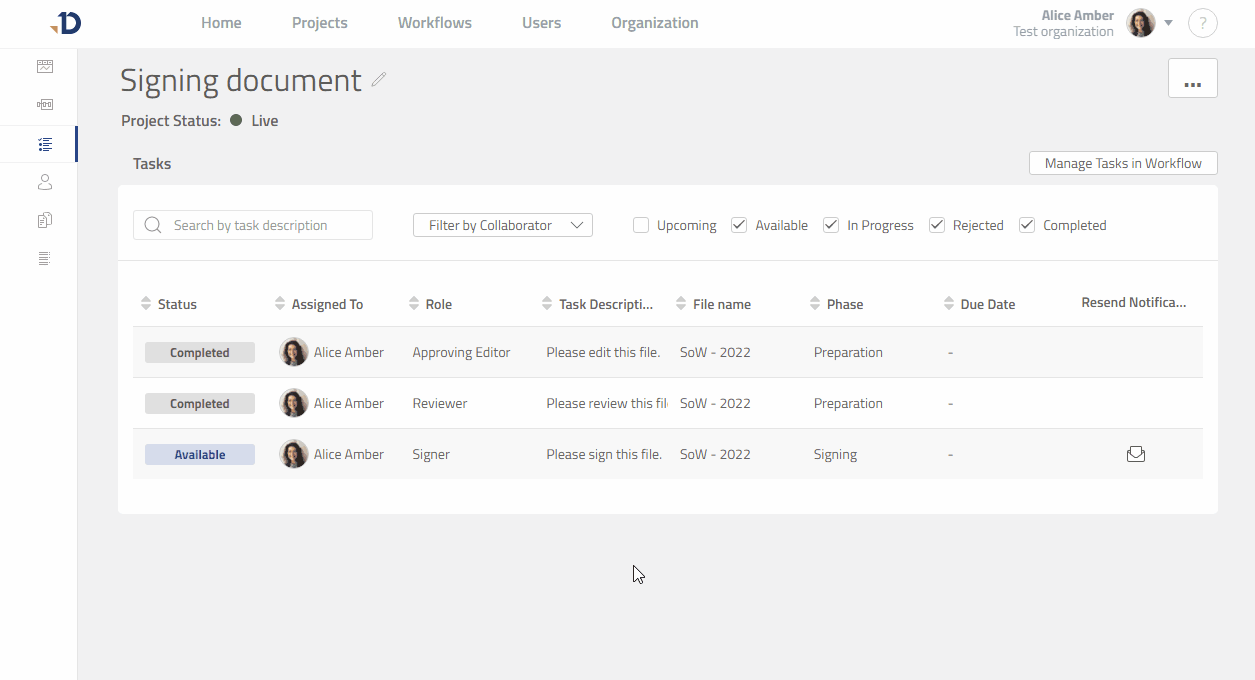
Task: Click the task description search field
Action: [x=252, y=225]
